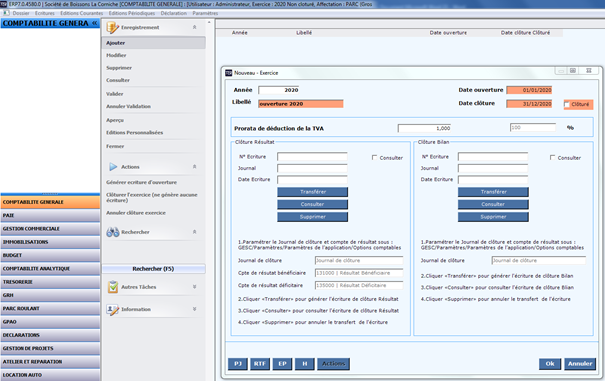The height and width of the screenshot is (381, 605).
Task: Click the Année input field
Action: point(279,90)
